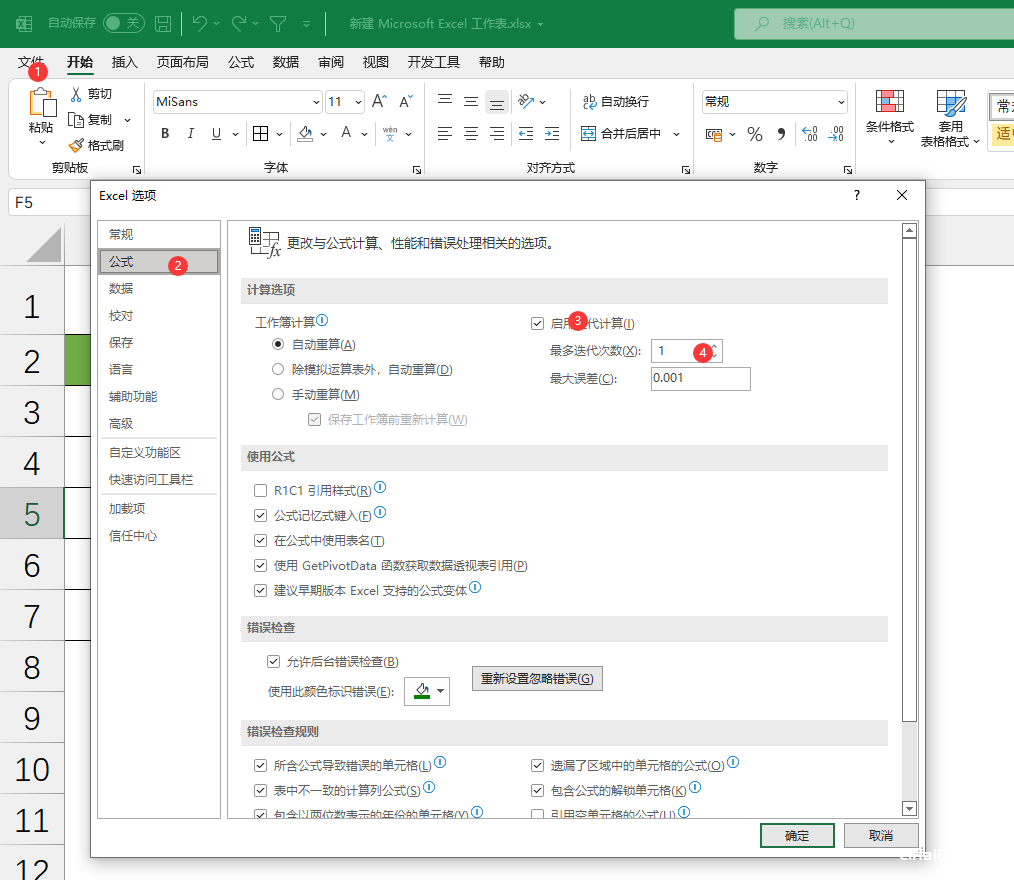This screenshot has width=1014, height=880.
Task: Click the 确定 (OK) button
Action: coord(797,835)
